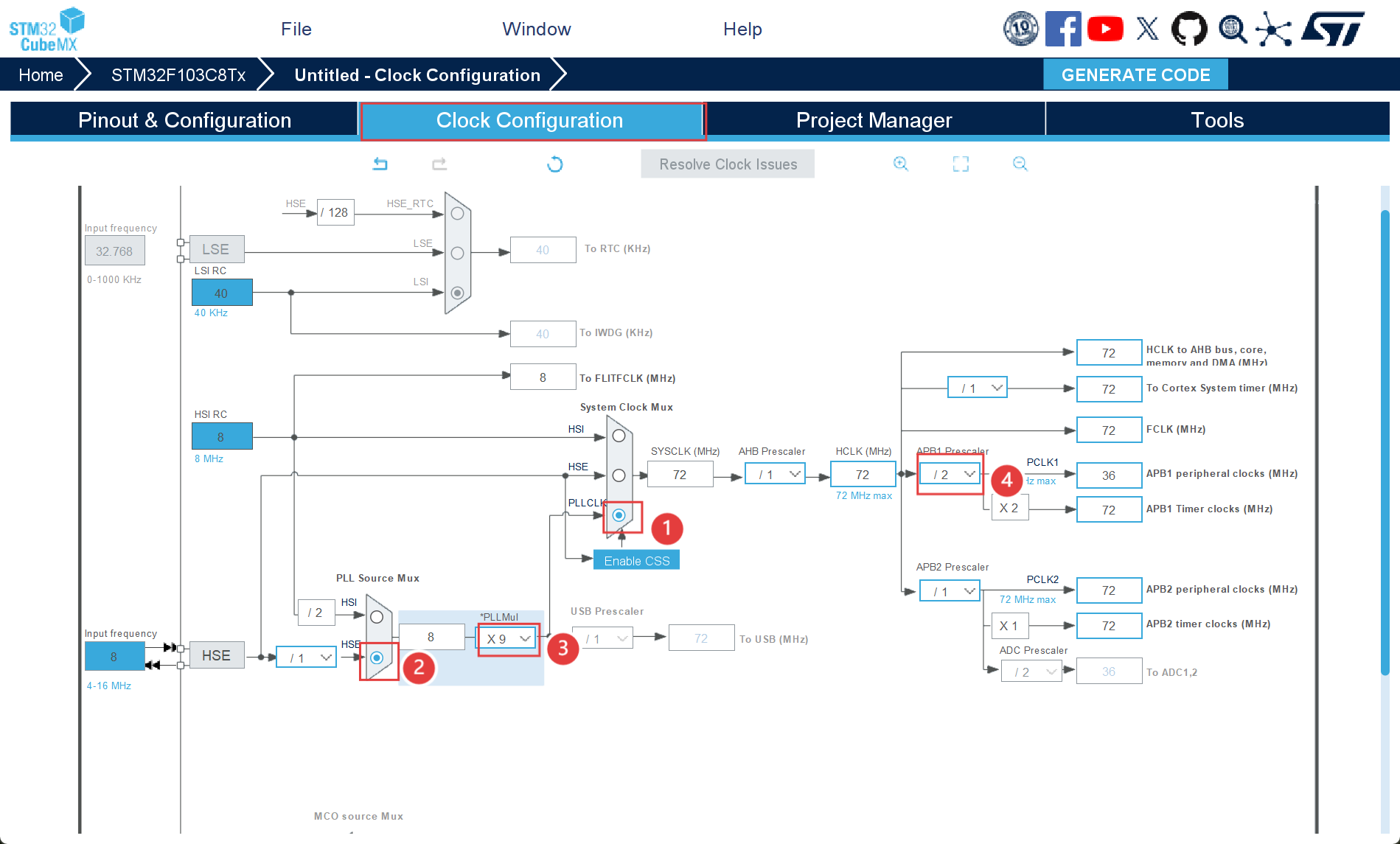Click the LSE oscillator block
The image size is (1400, 844).
[216, 249]
